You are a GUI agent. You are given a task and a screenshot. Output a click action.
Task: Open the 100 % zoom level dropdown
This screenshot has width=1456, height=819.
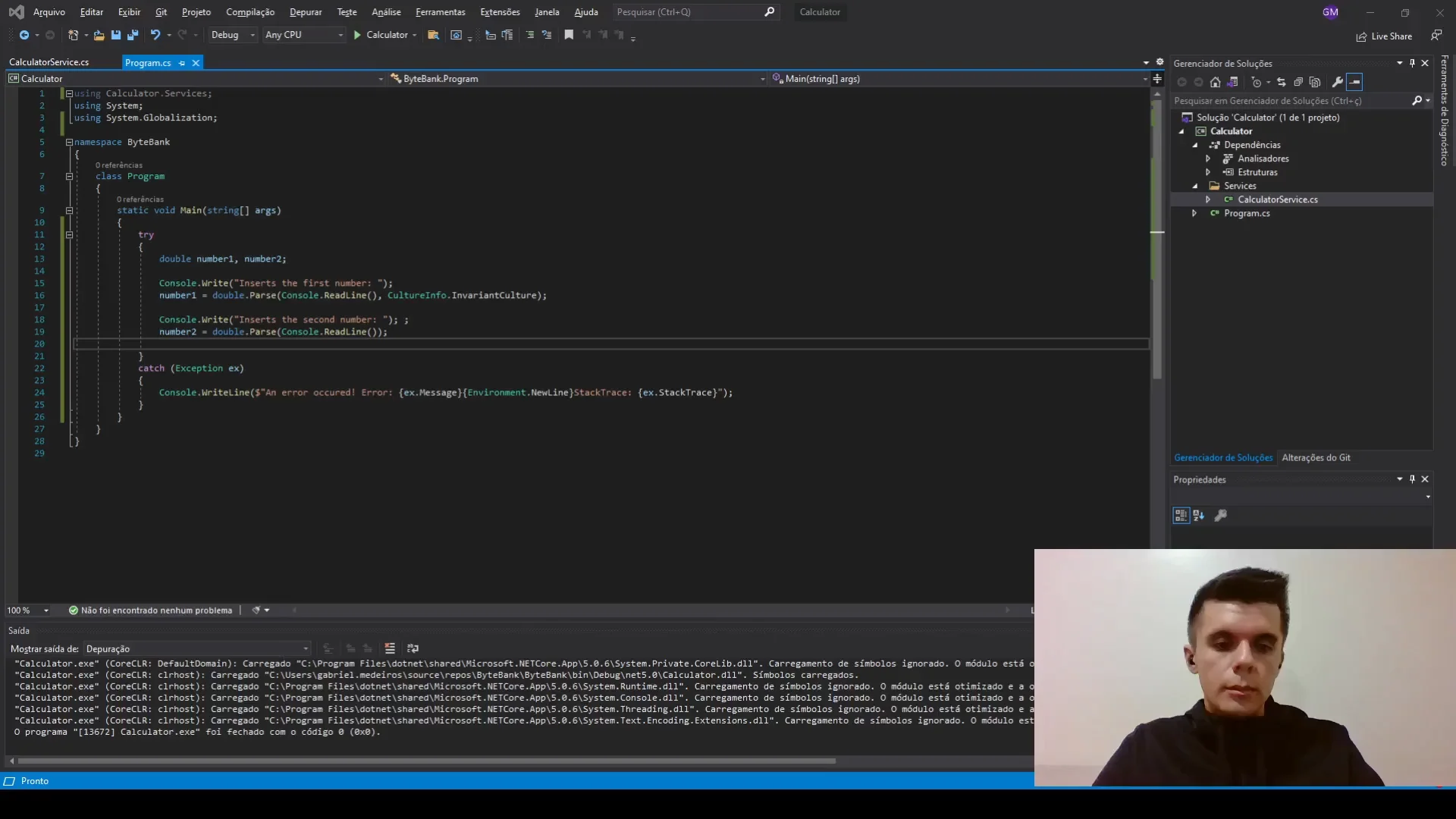point(28,610)
